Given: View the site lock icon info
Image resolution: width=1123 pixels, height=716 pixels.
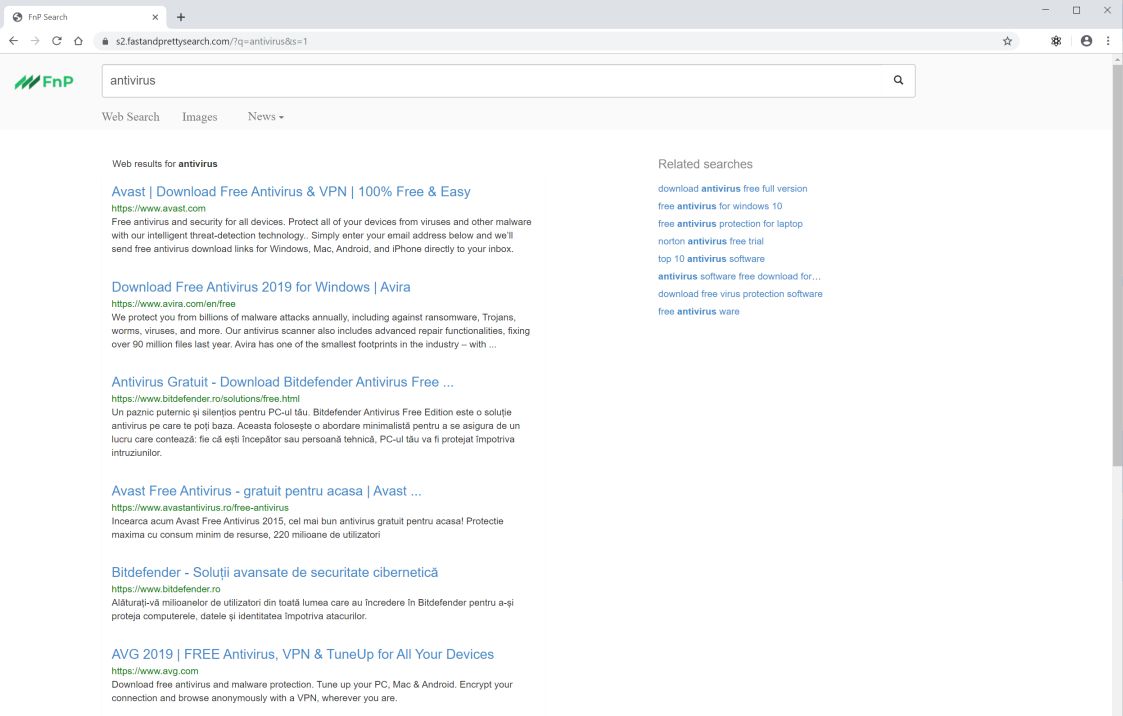Looking at the screenshot, I should pos(105,41).
